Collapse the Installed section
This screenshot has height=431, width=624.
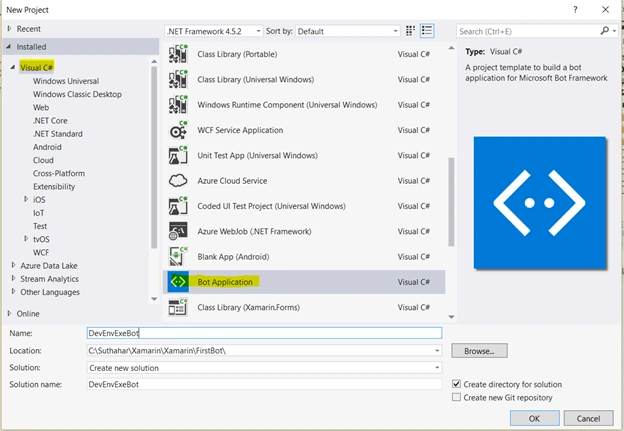9,47
